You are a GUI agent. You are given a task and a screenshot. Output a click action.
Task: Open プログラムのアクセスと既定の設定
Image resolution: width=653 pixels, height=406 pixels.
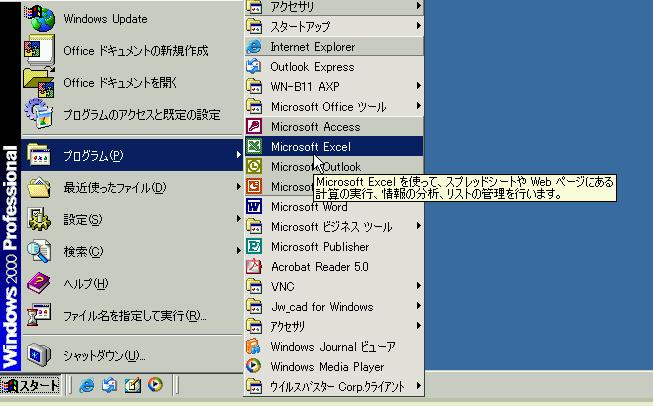point(132,114)
